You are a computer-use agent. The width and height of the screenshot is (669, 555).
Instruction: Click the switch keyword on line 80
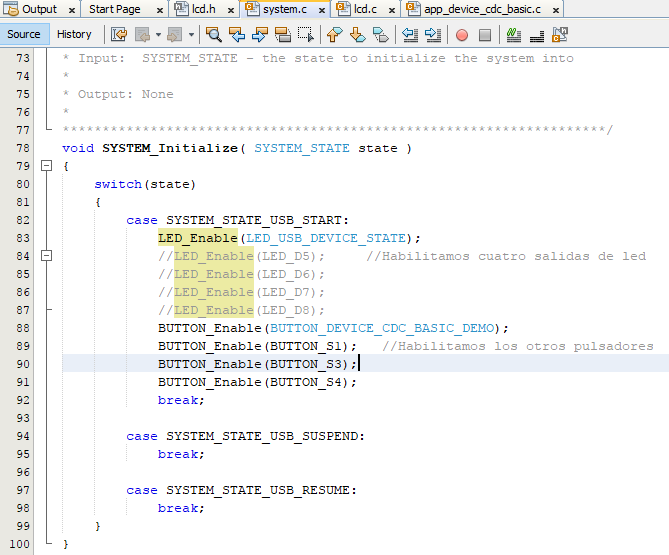pyautogui.click(x=118, y=184)
